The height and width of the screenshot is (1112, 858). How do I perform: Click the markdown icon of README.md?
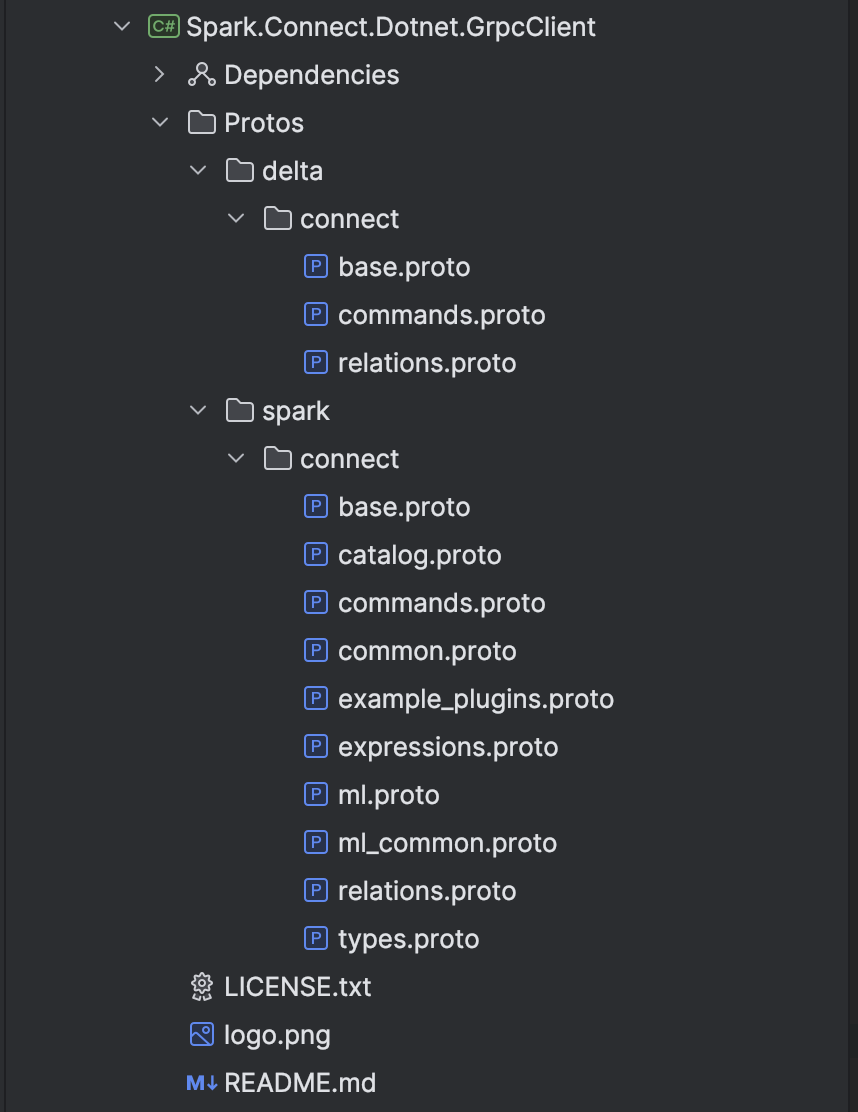tap(201, 1083)
